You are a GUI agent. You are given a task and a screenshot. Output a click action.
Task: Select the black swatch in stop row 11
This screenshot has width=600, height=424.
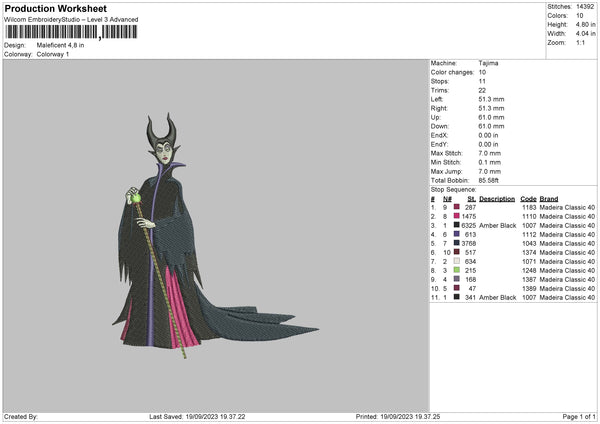tap(457, 297)
